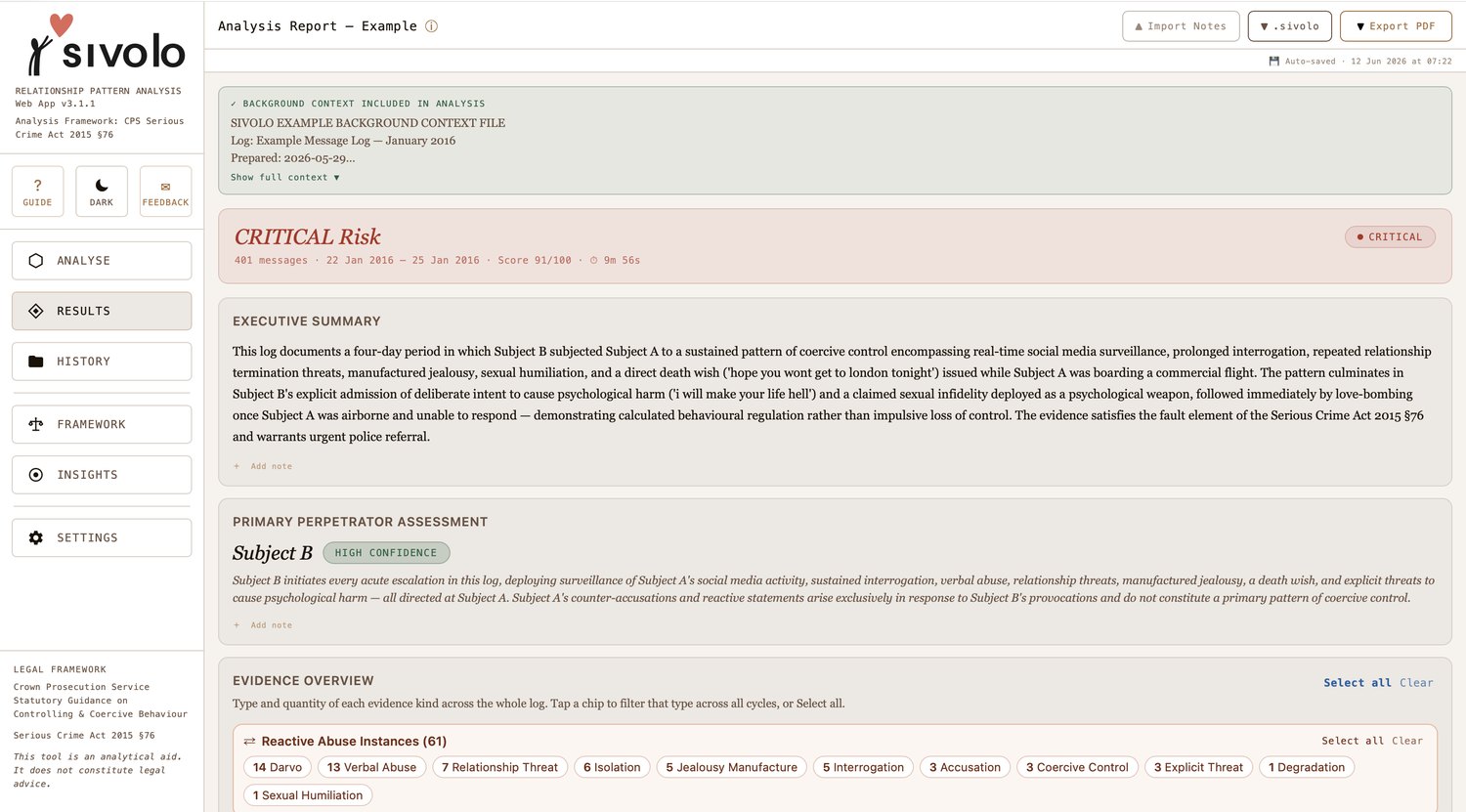Click Import Notes button
This screenshot has width=1466, height=812.
pos(1181,26)
